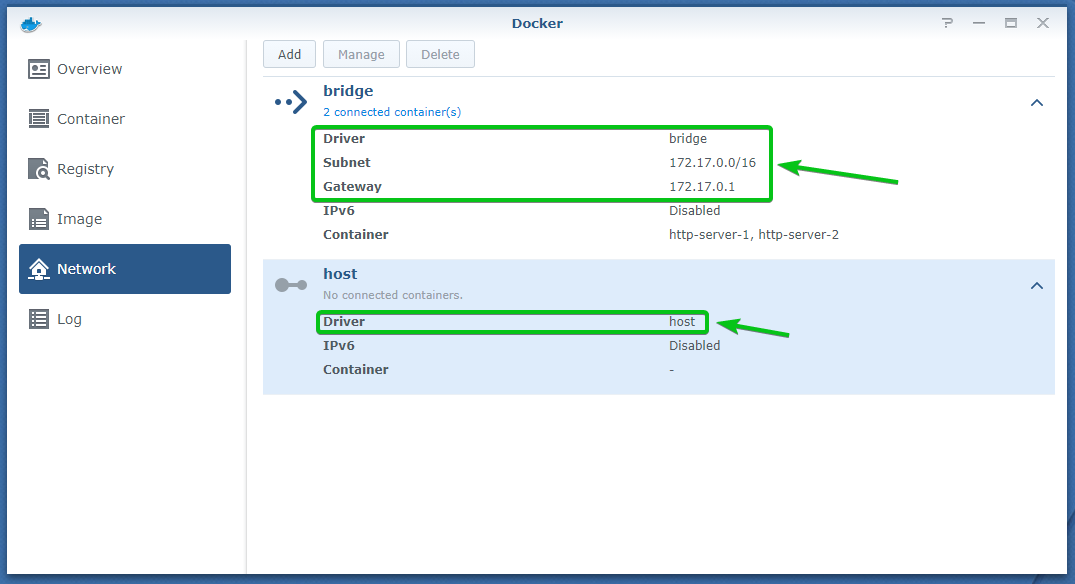1075x584 pixels.
Task: Click the Network house icon
Action: click(x=39, y=269)
